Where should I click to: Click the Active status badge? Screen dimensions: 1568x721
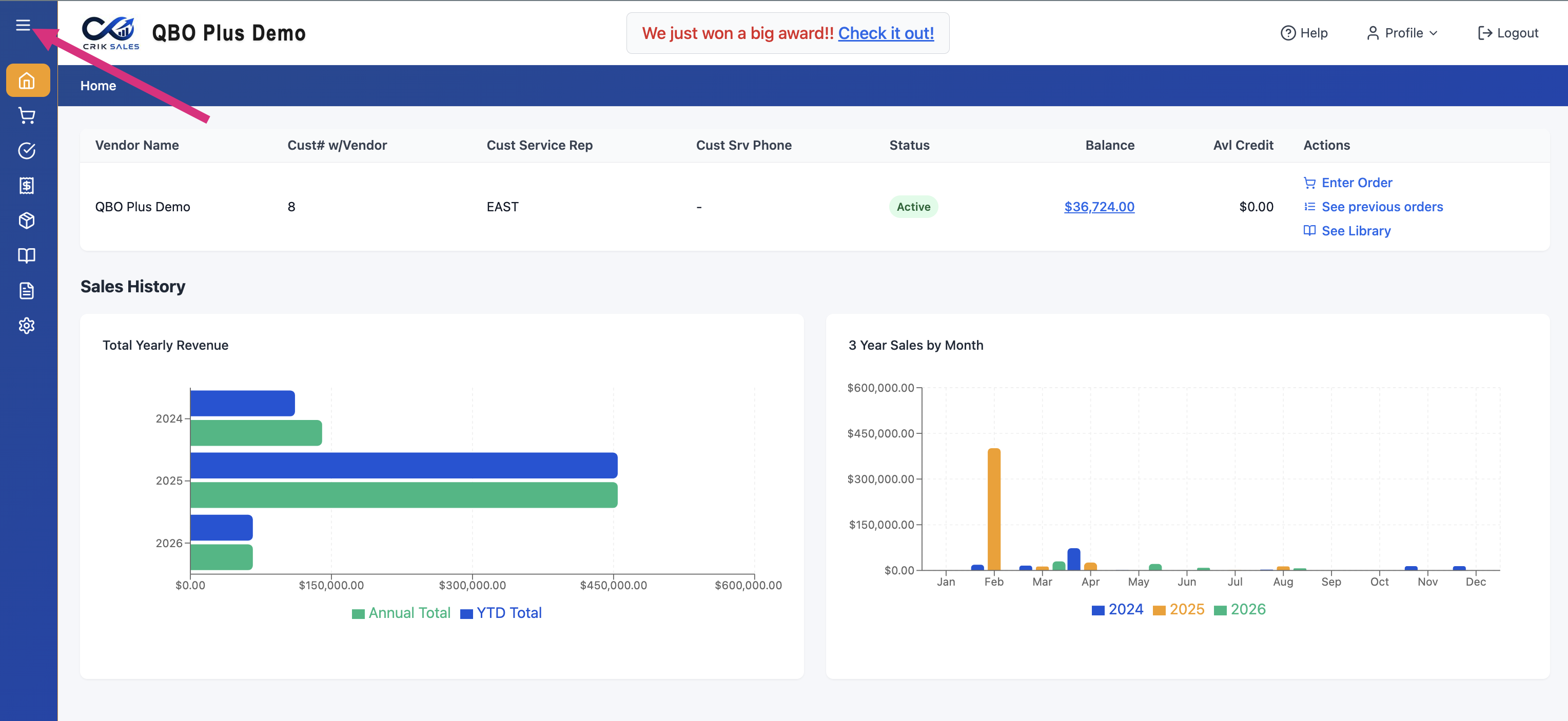click(913, 207)
